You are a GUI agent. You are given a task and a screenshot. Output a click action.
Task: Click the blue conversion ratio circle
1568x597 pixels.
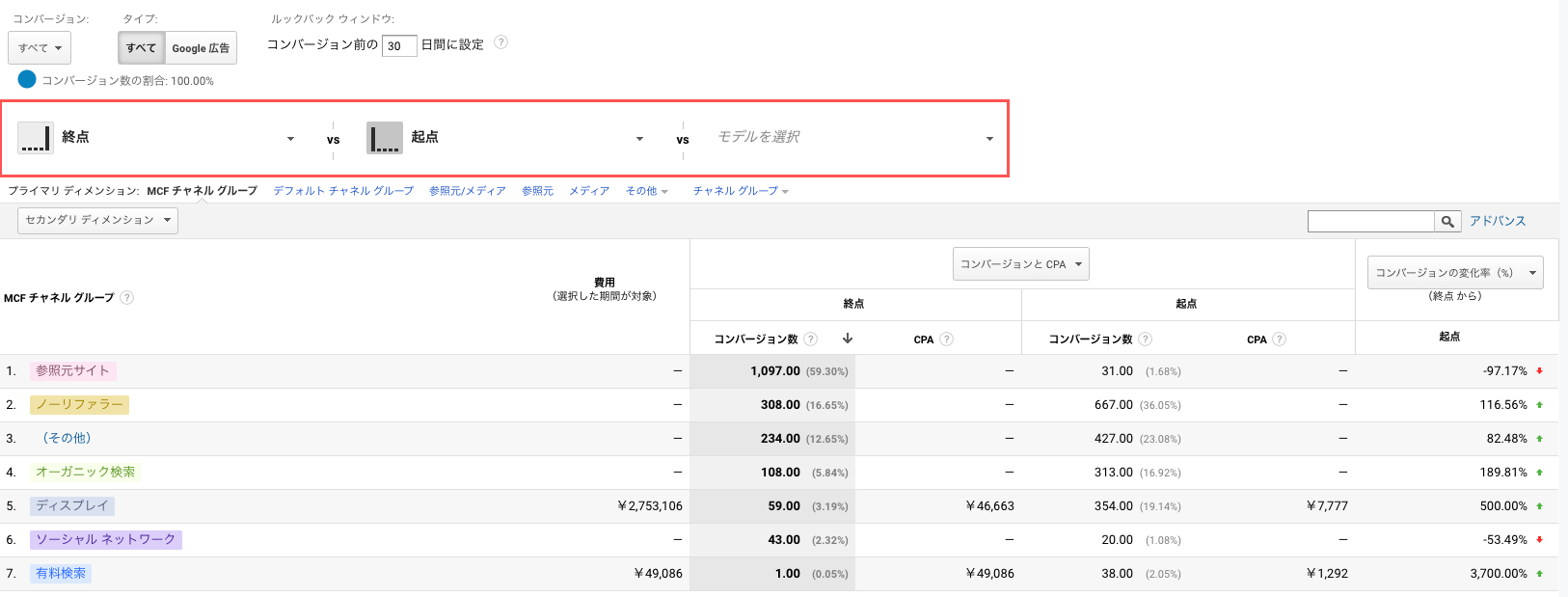(27, 80)
